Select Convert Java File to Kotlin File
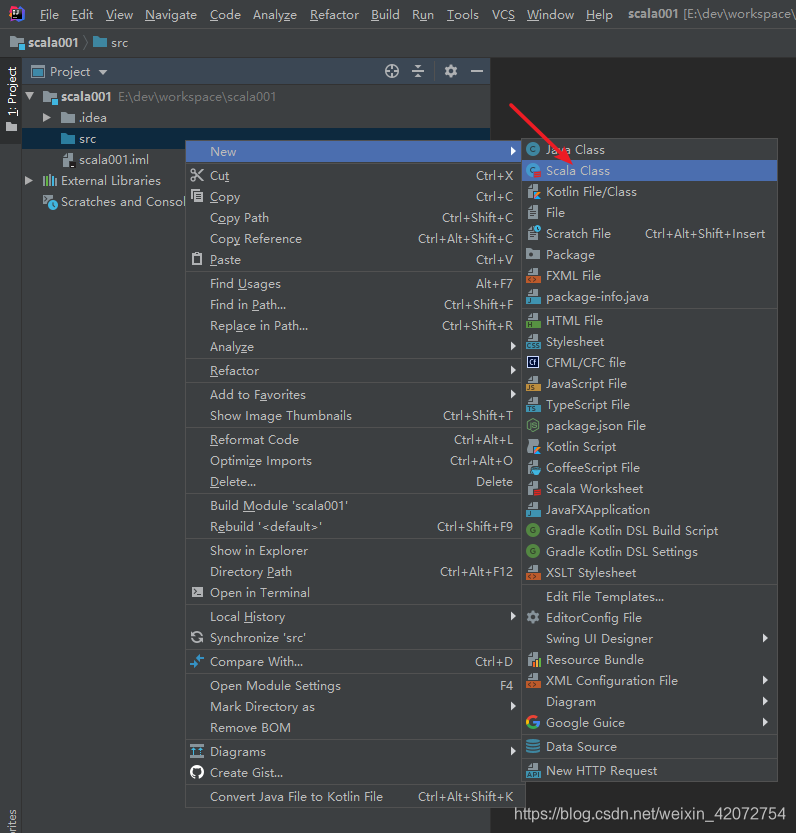 click(353, 796)
